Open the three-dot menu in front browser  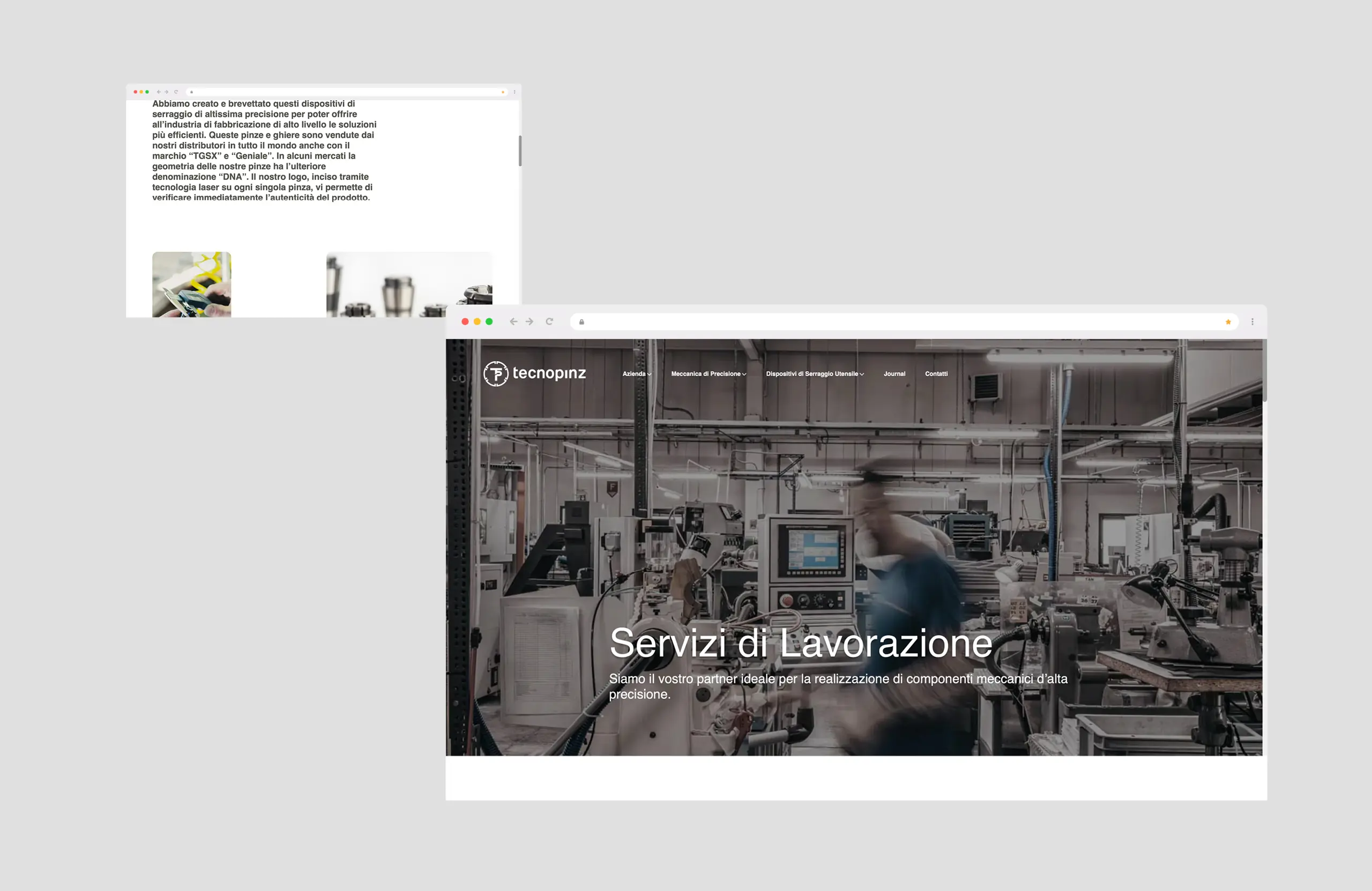(x=1252, y=321)
